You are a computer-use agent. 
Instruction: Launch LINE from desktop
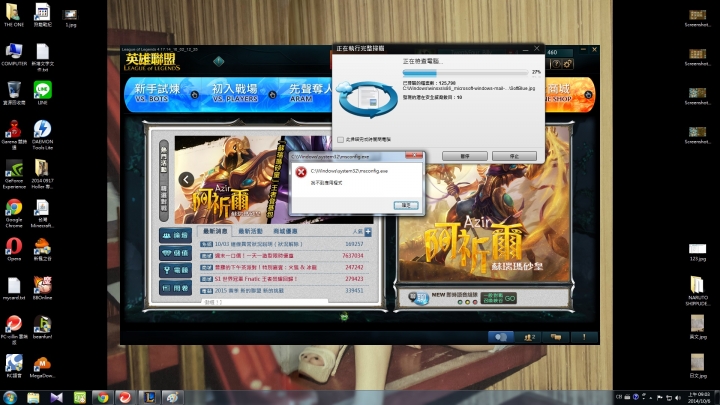42,93
